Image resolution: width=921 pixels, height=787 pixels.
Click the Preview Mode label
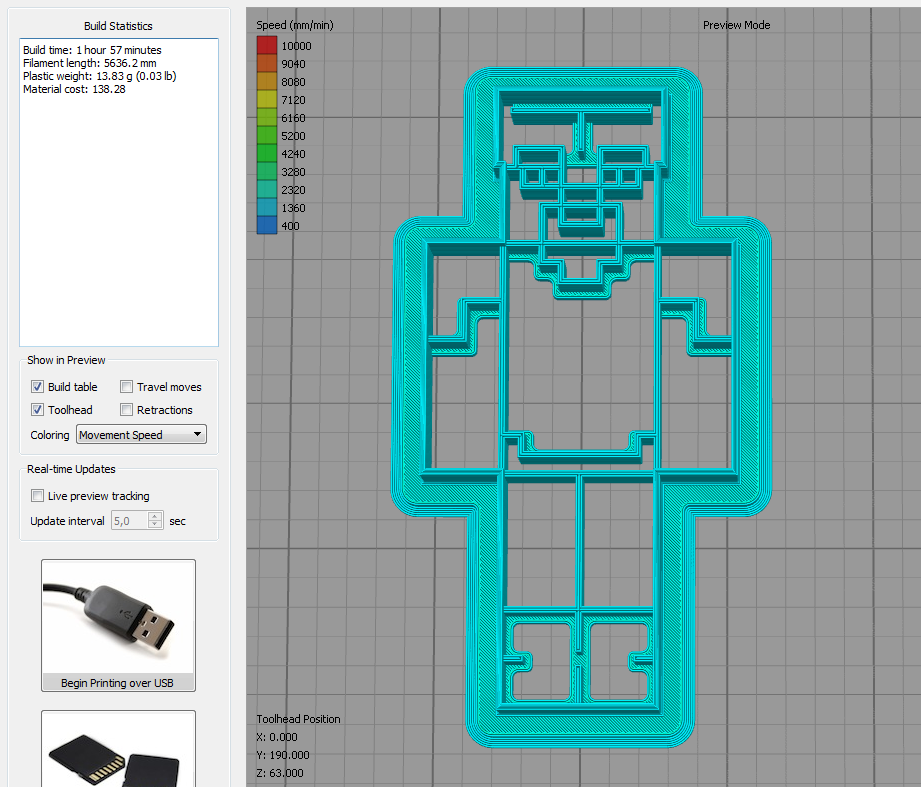736,25
